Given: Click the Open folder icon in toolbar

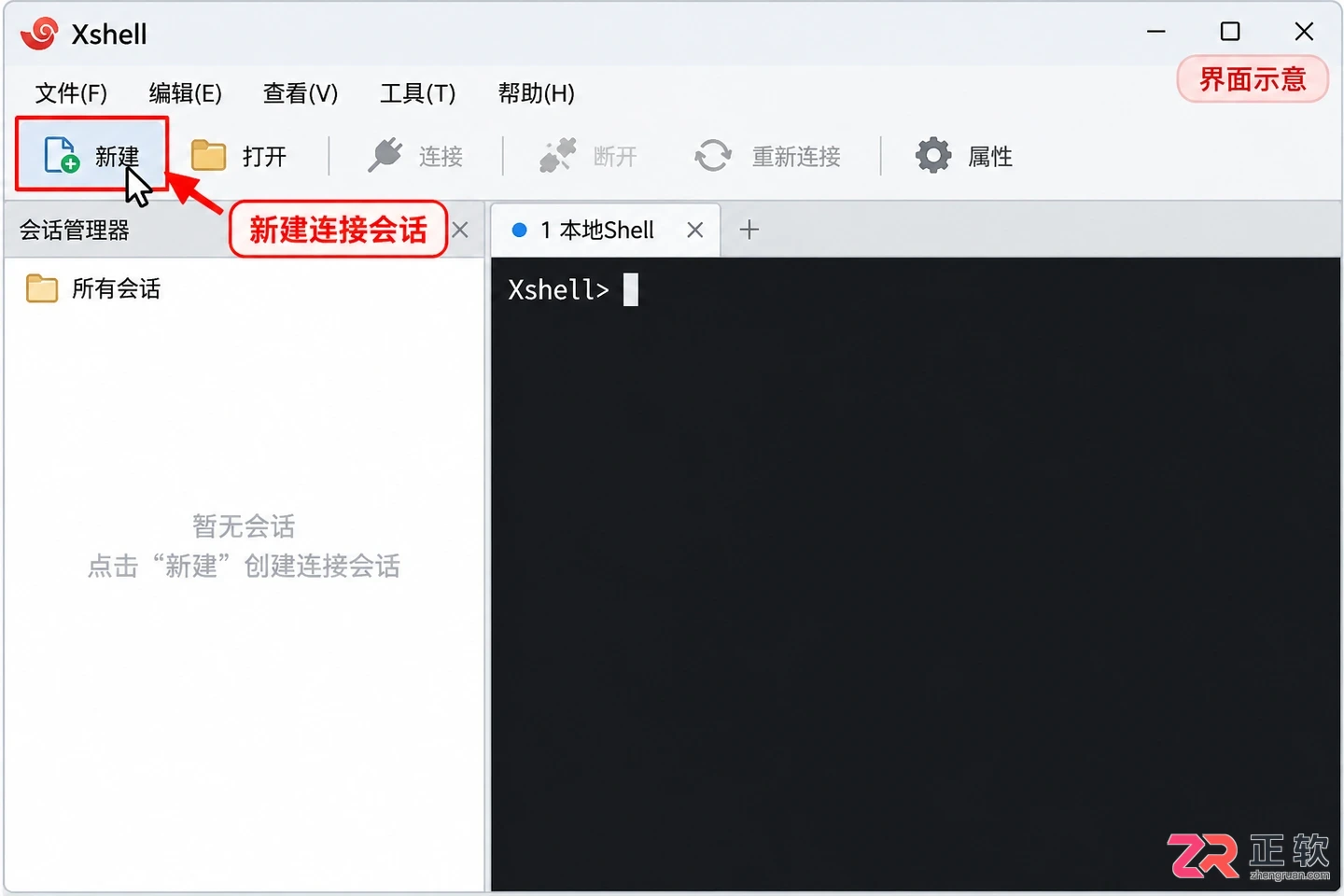Looking at the screenshot, I should click(209, 155).
